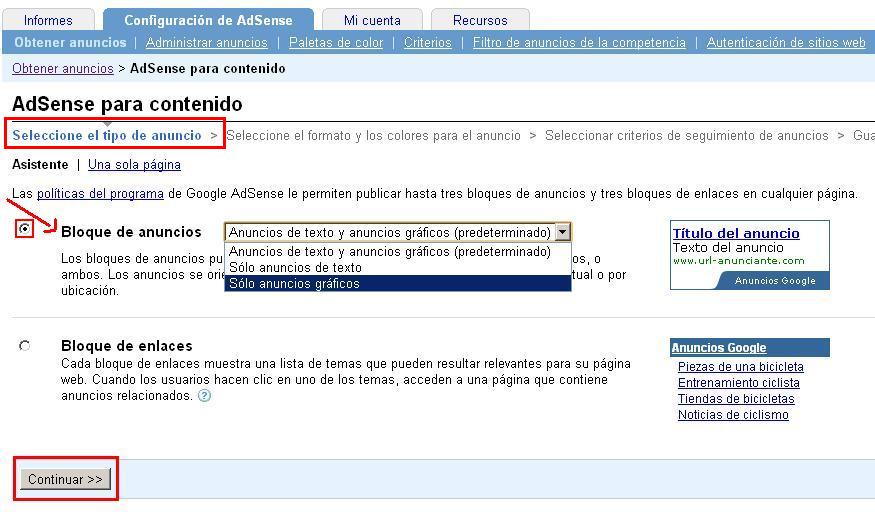This screenshot has height=512, width=875.
Task: Open the Recursos tab
Action: point(480,20)
